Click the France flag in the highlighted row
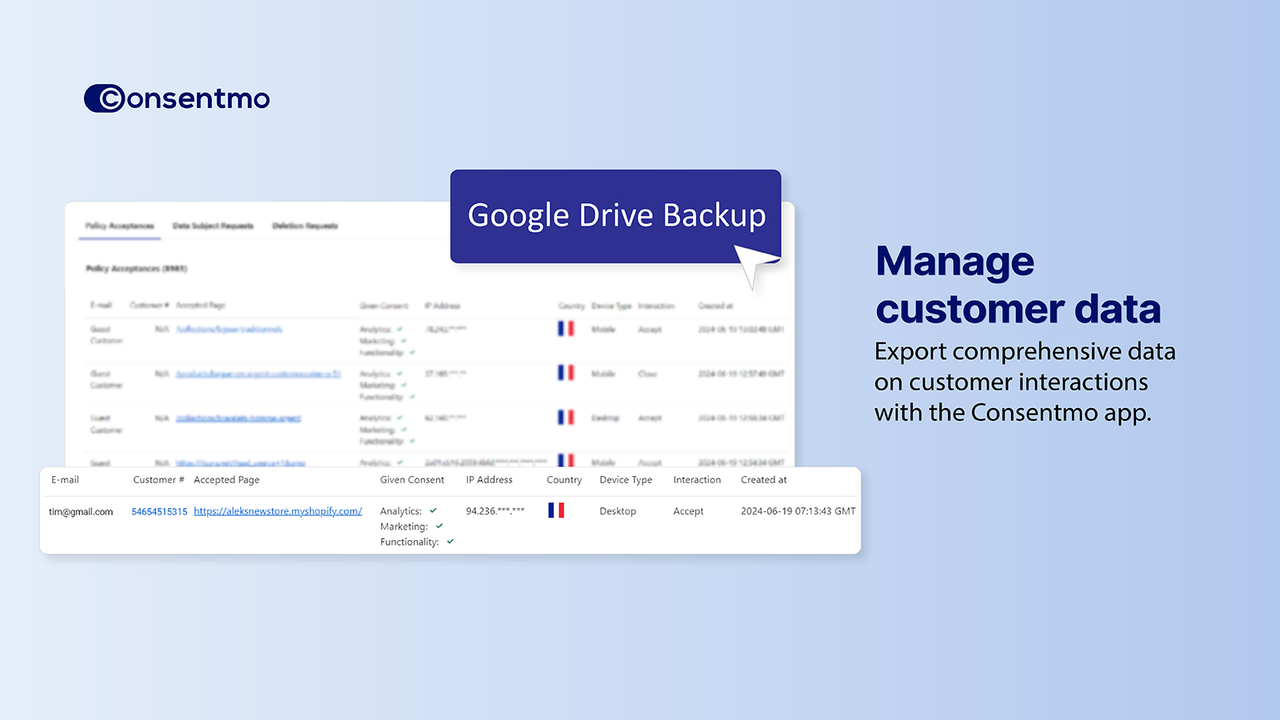1280x720 pixels. point(556,510)
